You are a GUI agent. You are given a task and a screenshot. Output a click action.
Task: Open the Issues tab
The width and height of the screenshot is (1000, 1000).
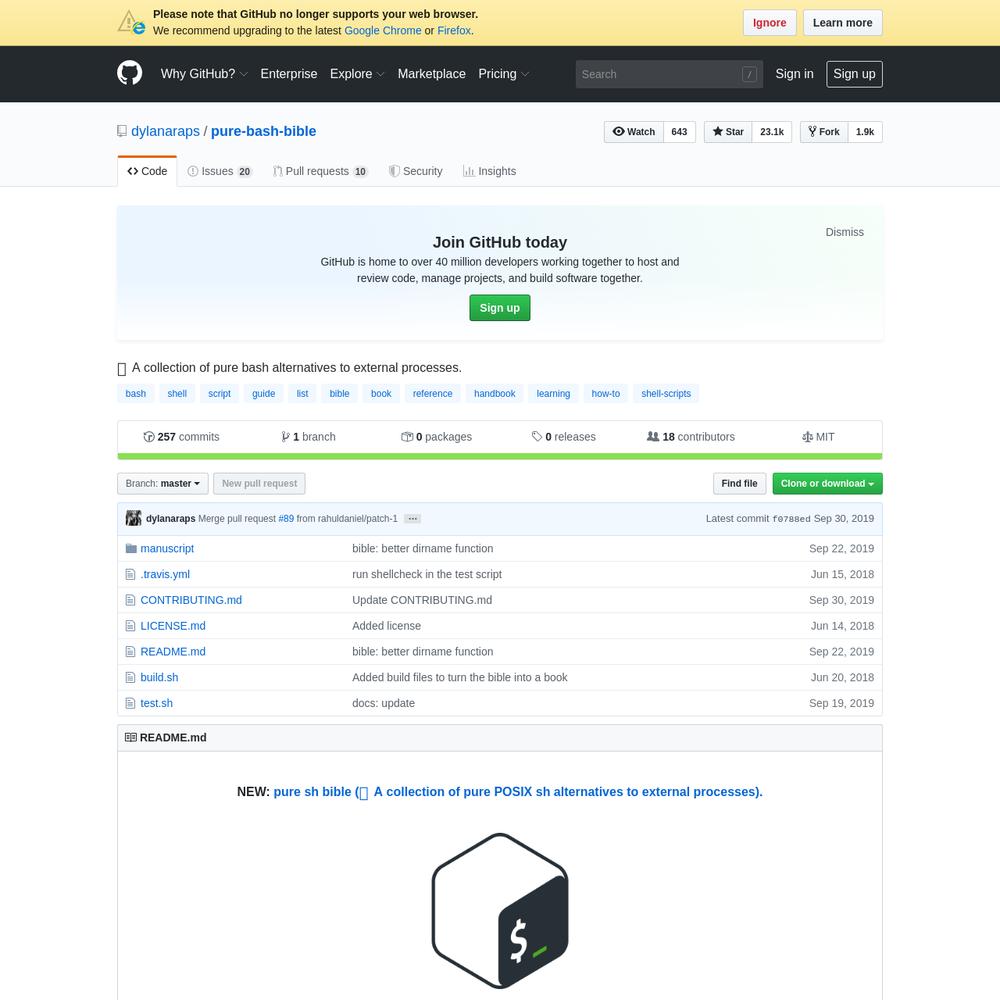pyautogui.click(x=219, y=171)
